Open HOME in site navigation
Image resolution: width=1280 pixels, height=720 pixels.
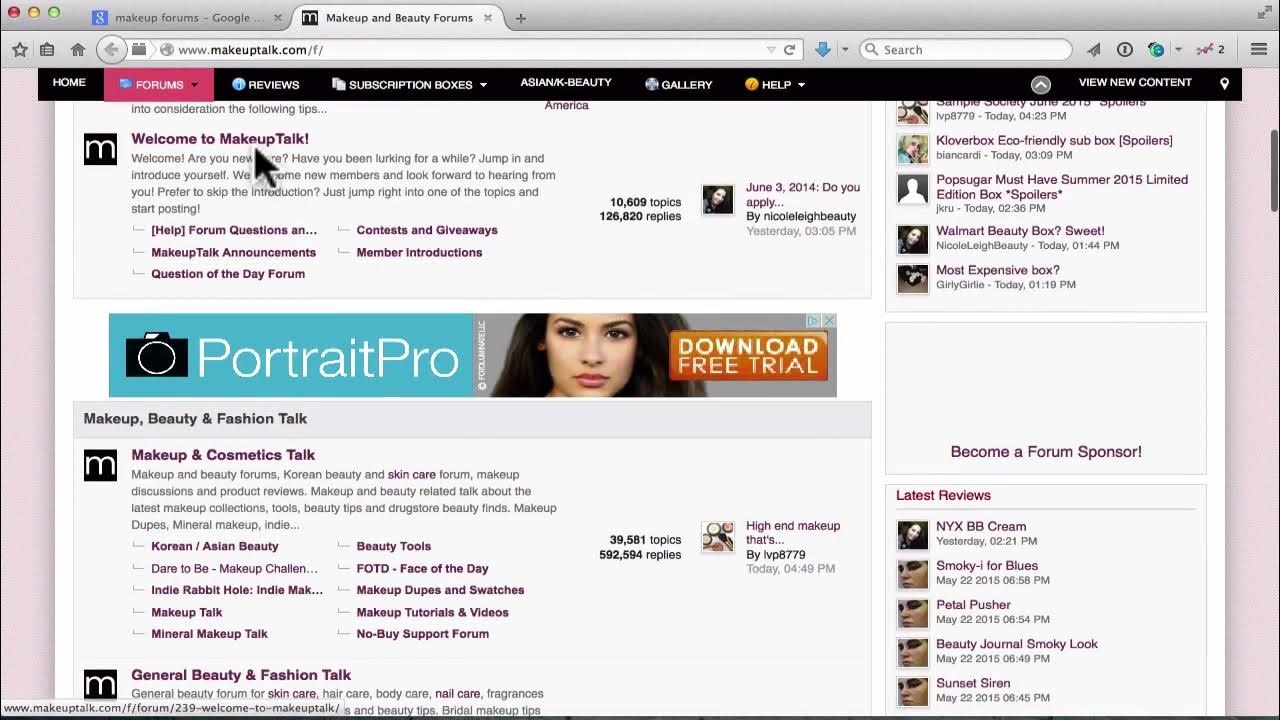click(x=69, y=83)
